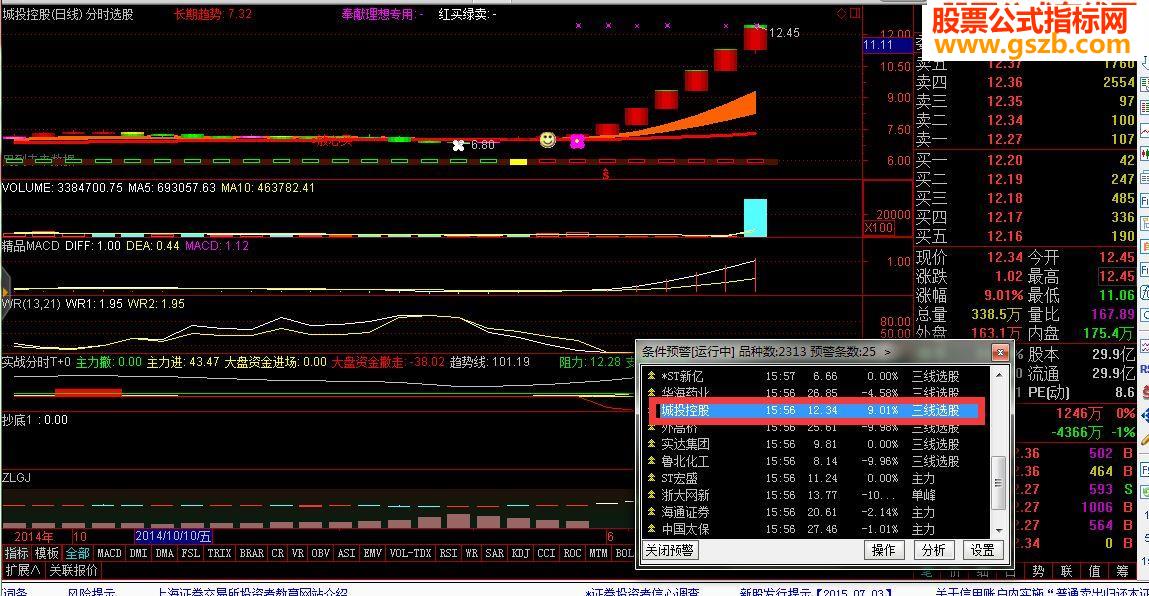Click the smiley face marker on the chart
This screenshot has height=596, width=1149.
coord(547,139)
